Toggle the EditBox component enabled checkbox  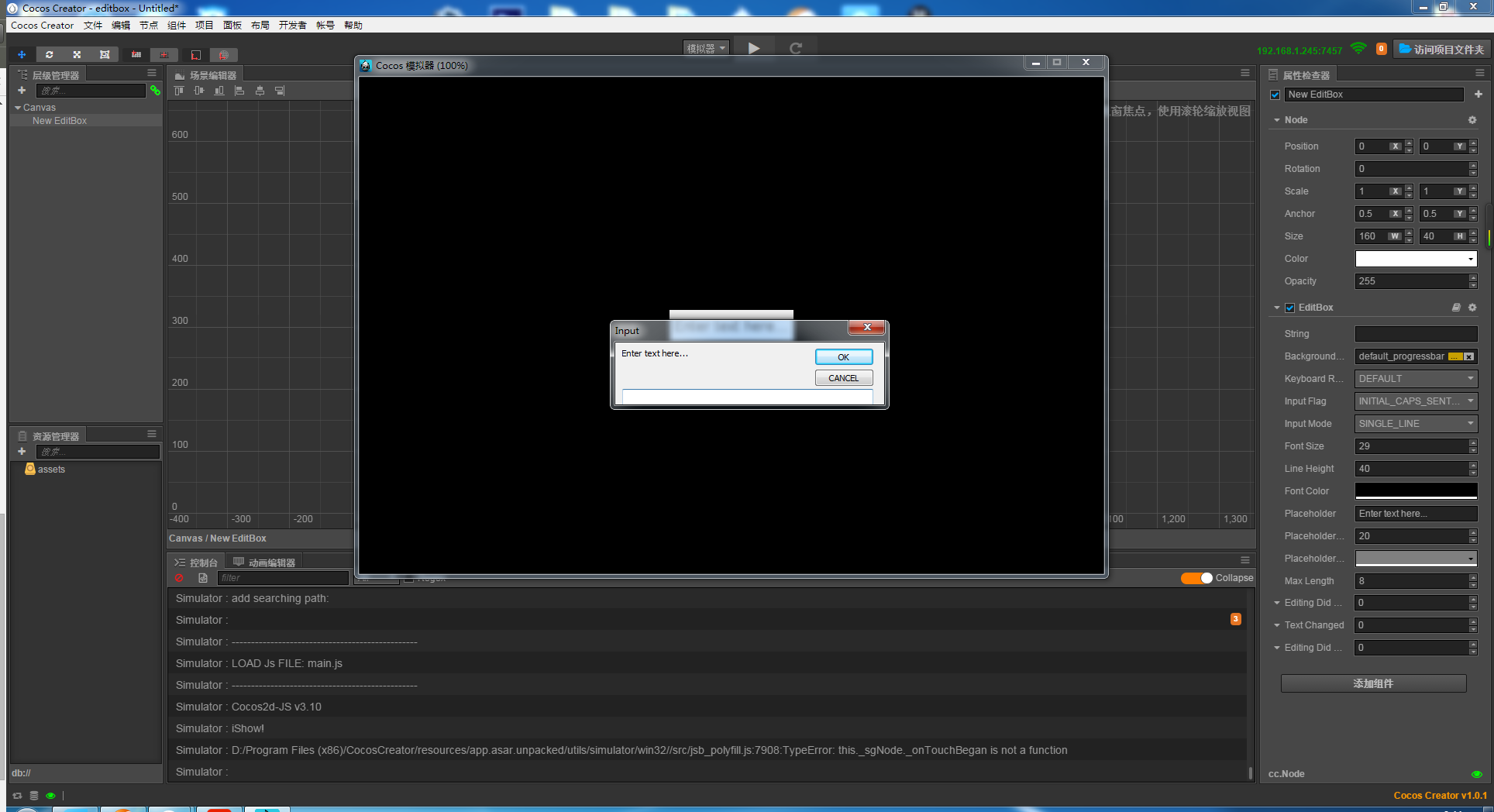1289,308
